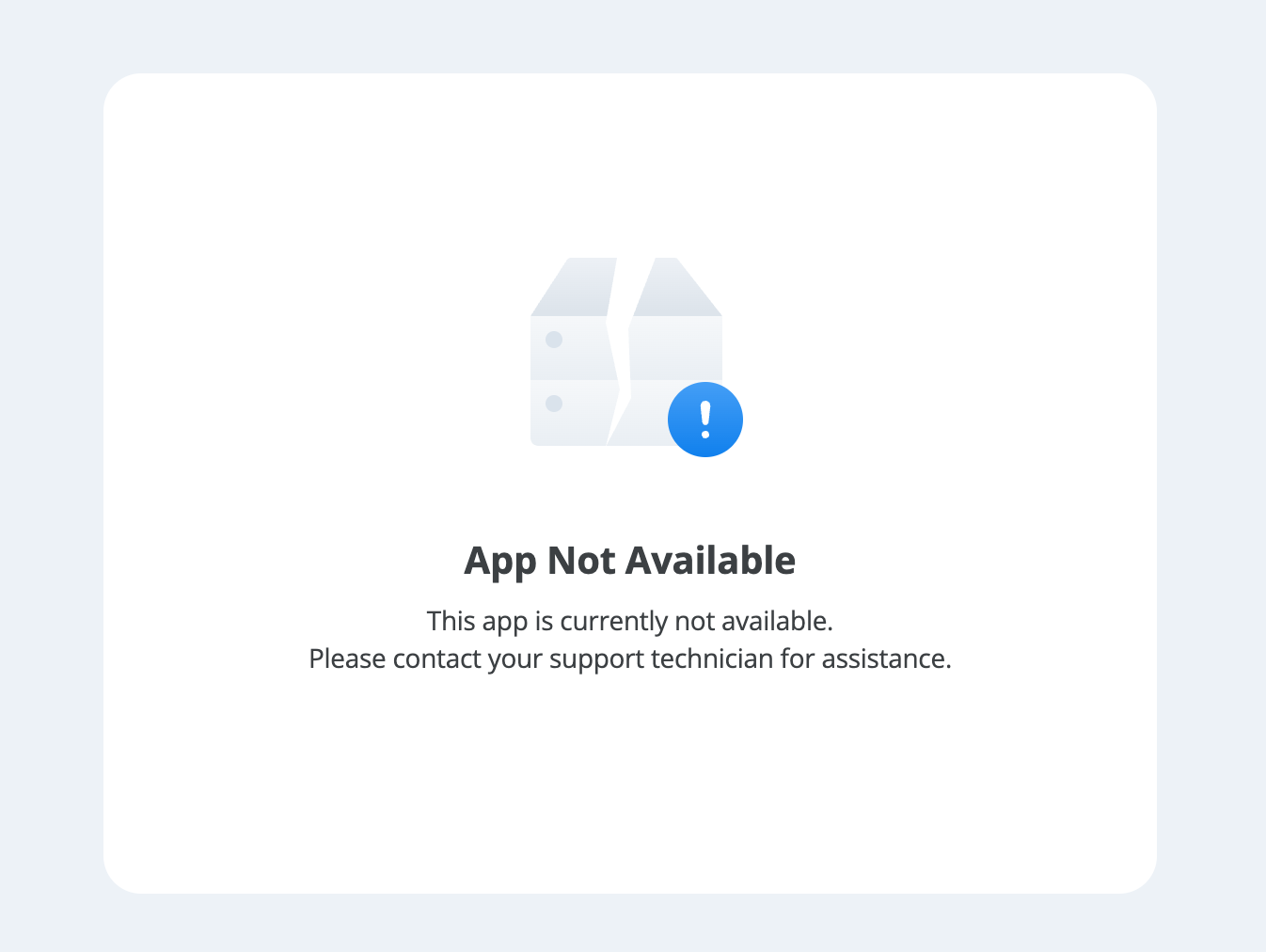1266x952 pixels.
Task: Click the left lid flap of the box
Action: (574, 287)
